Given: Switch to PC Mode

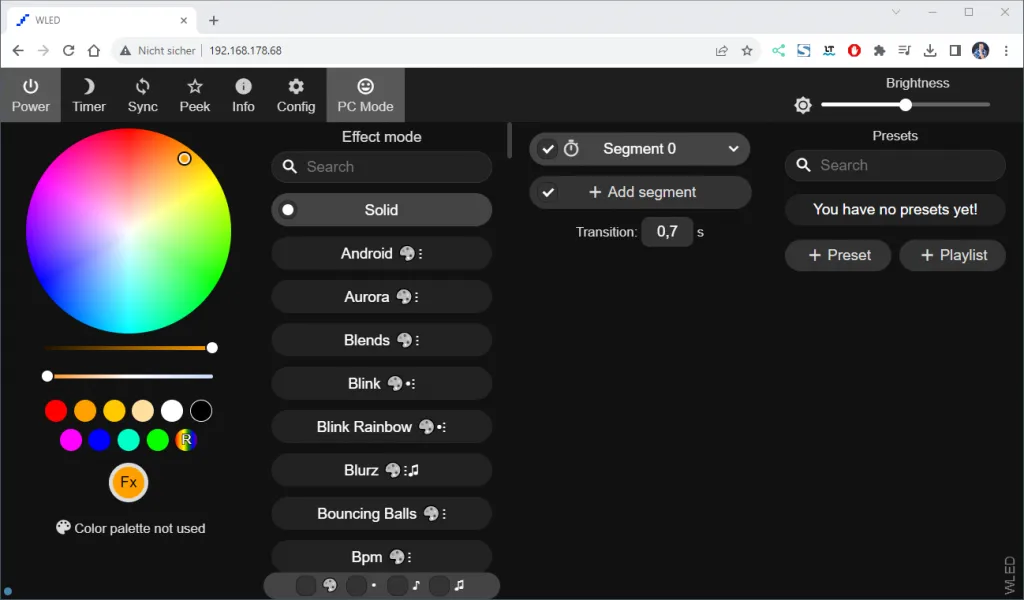Looking at the screenshot, I should tap(365, 95).
